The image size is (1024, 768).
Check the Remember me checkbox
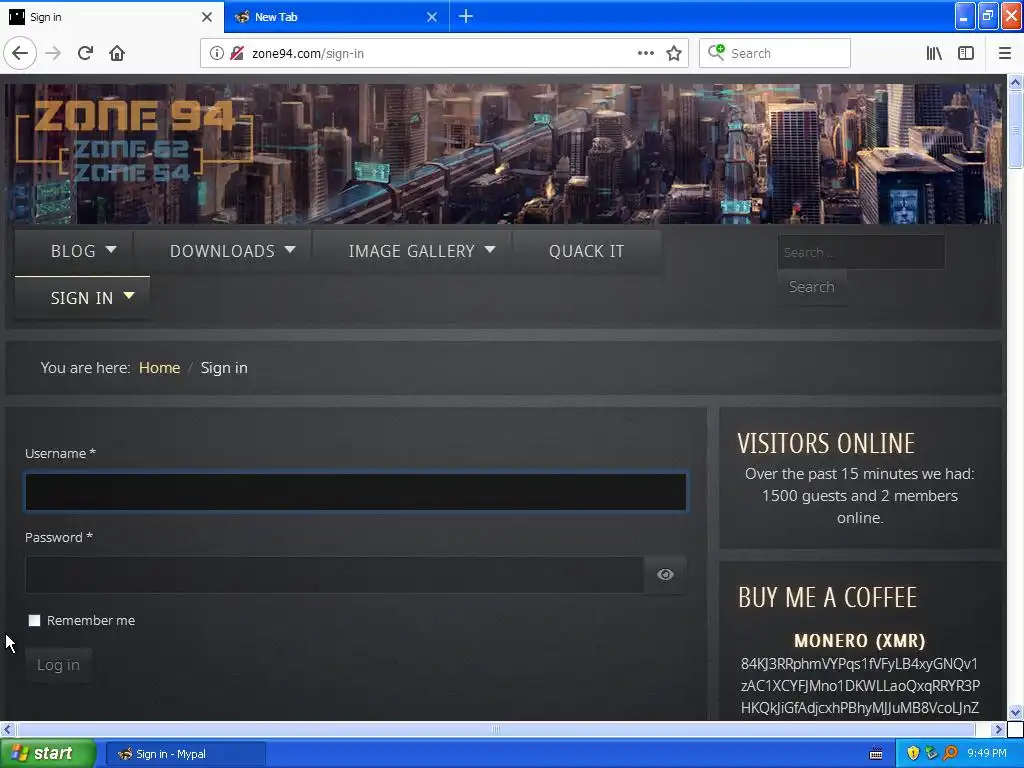point(35,620)
